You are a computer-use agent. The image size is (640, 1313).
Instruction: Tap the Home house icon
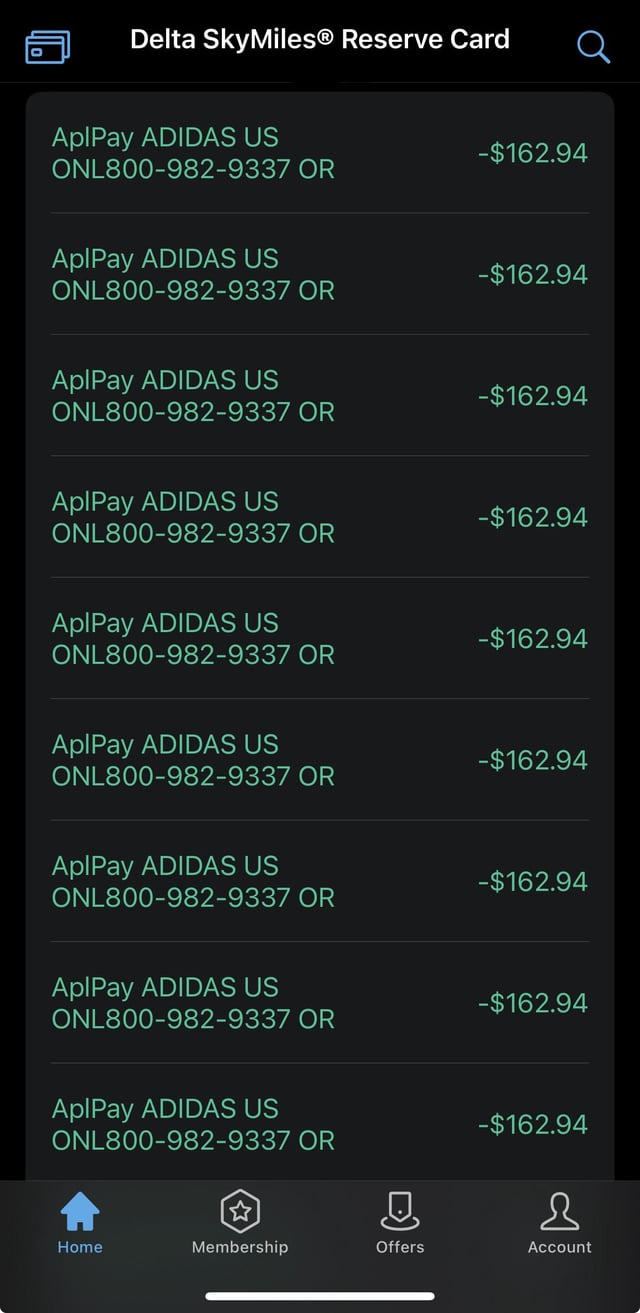(80, 1212)
